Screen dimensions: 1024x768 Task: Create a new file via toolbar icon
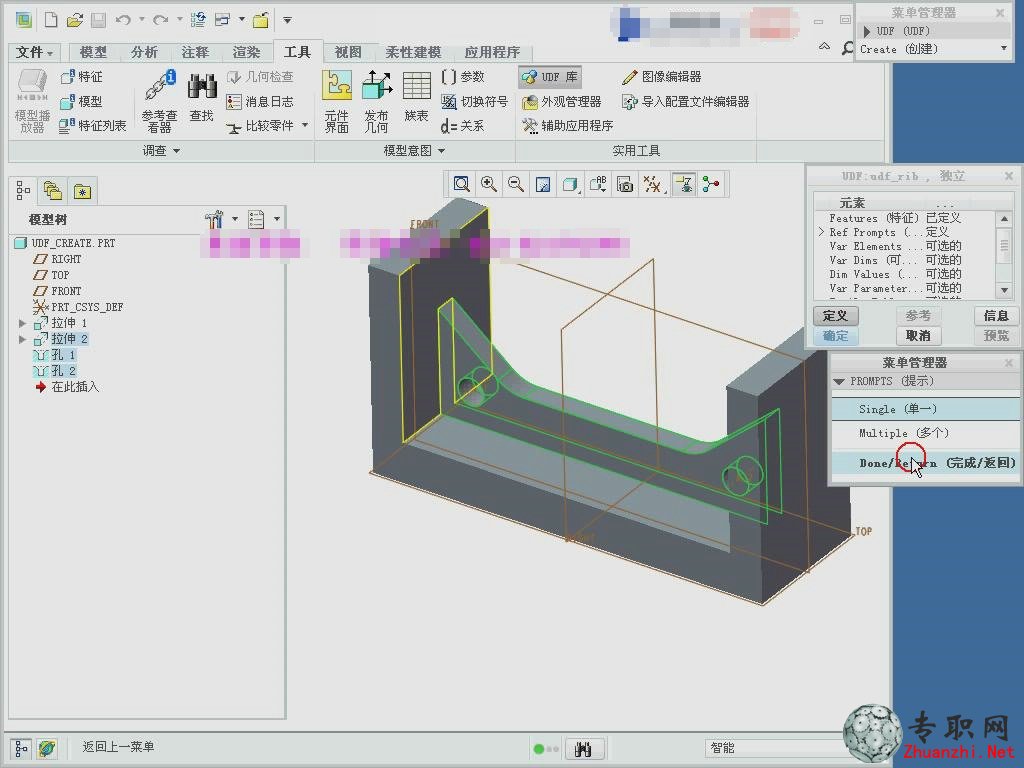click(x=51, y=20)
